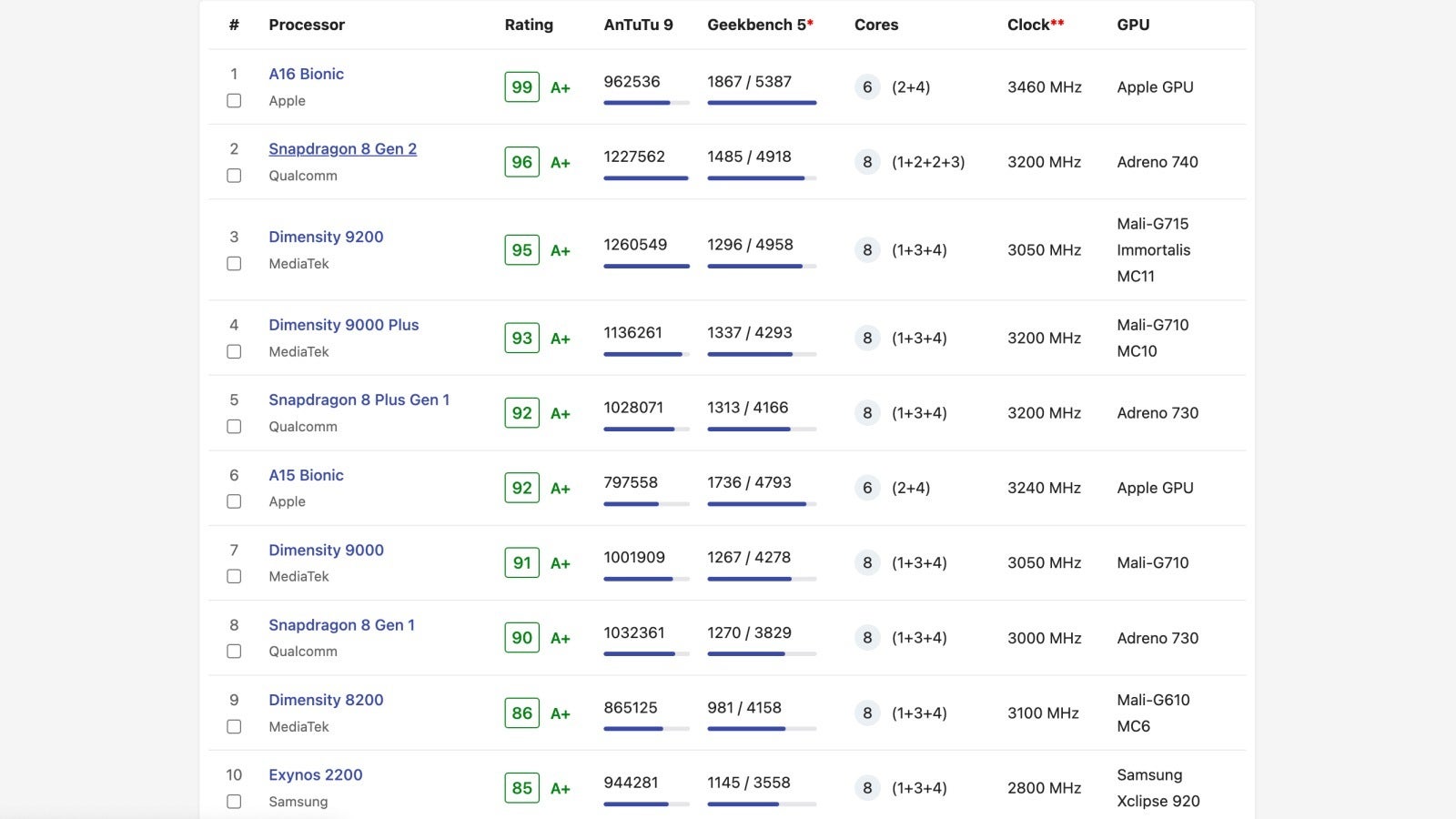Click the 95 rating badge for Dimensity 9200

click(x=522, y=250)
